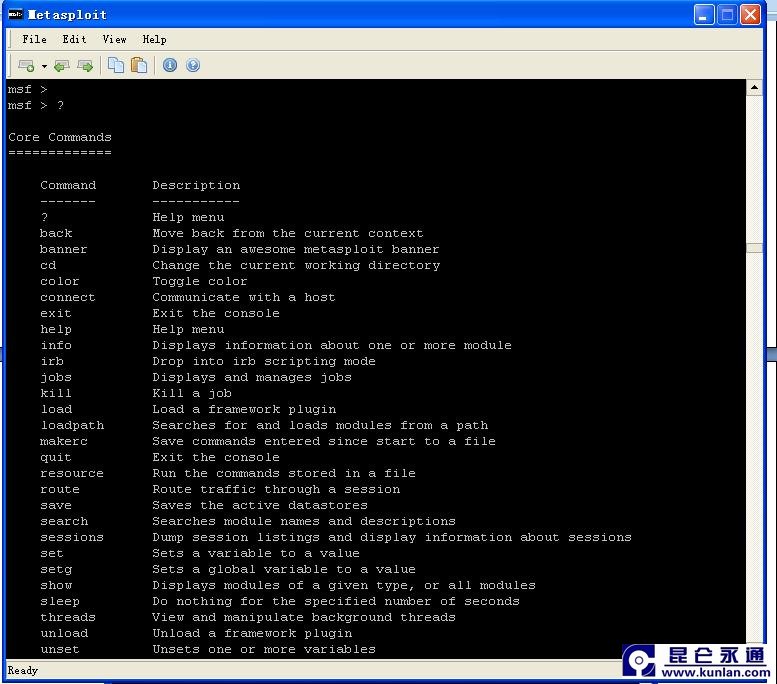Open the File menu
The height and width of the screenshot is (684, 777).
click(34, 39)
